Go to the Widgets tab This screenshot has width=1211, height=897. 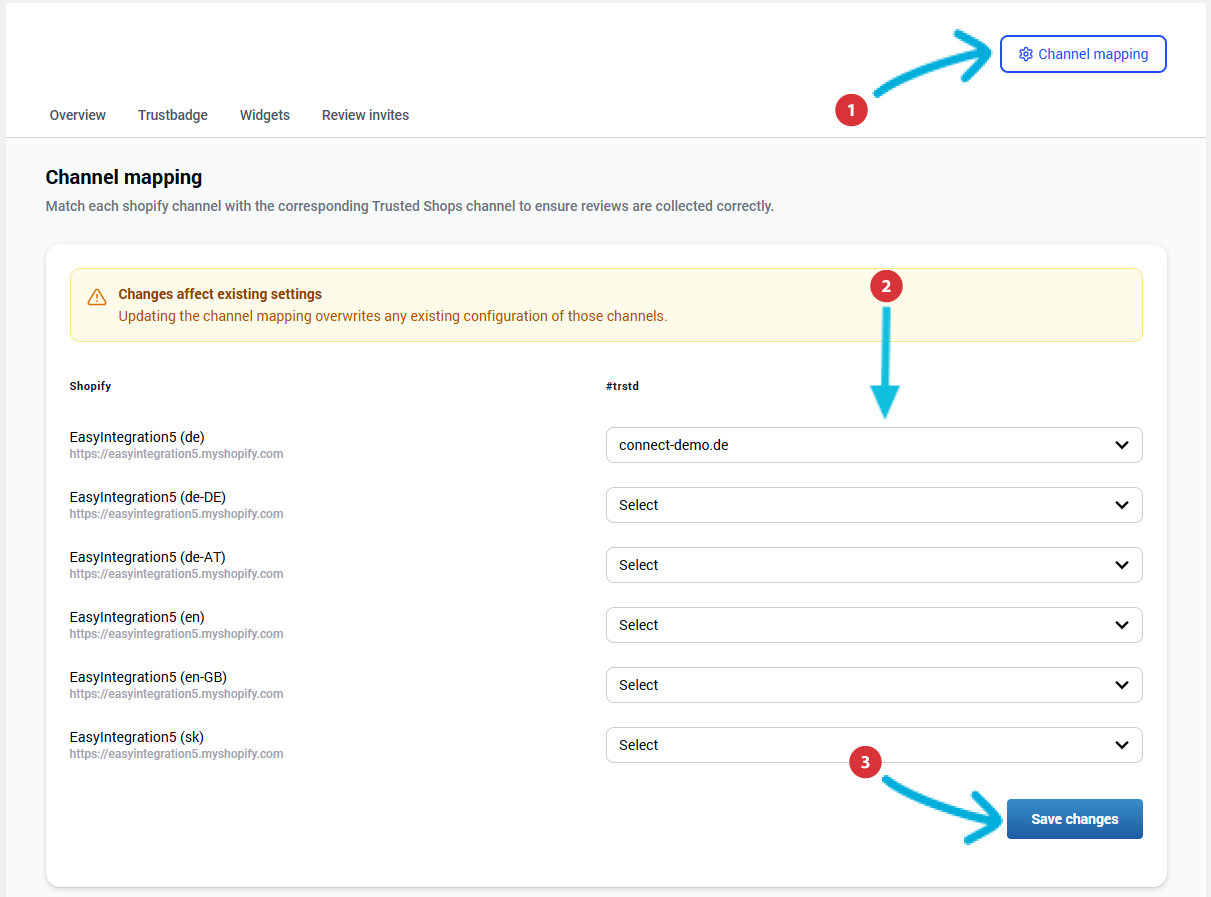265,115
